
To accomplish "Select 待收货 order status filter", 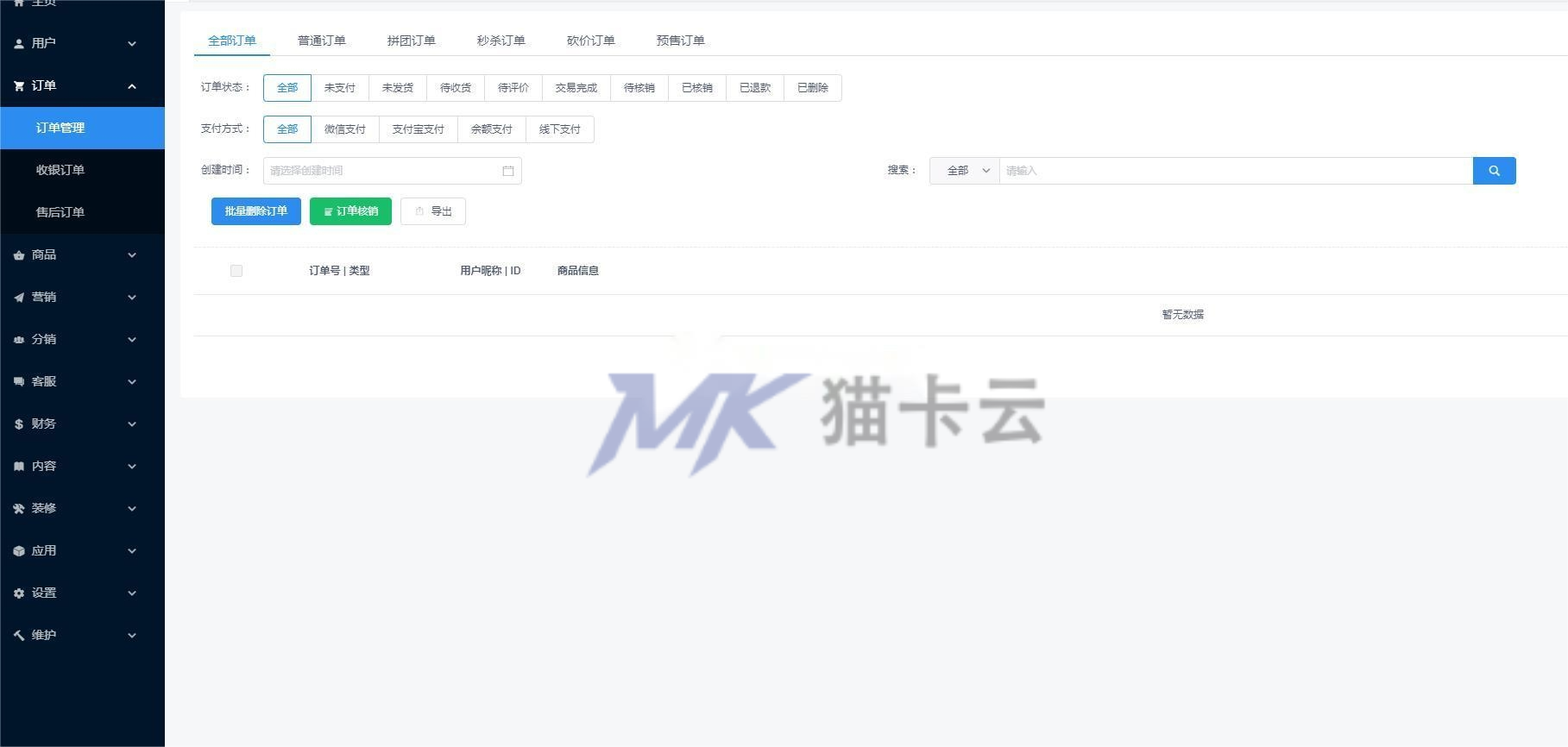I will pyautogui.click(x=456, y=88).
